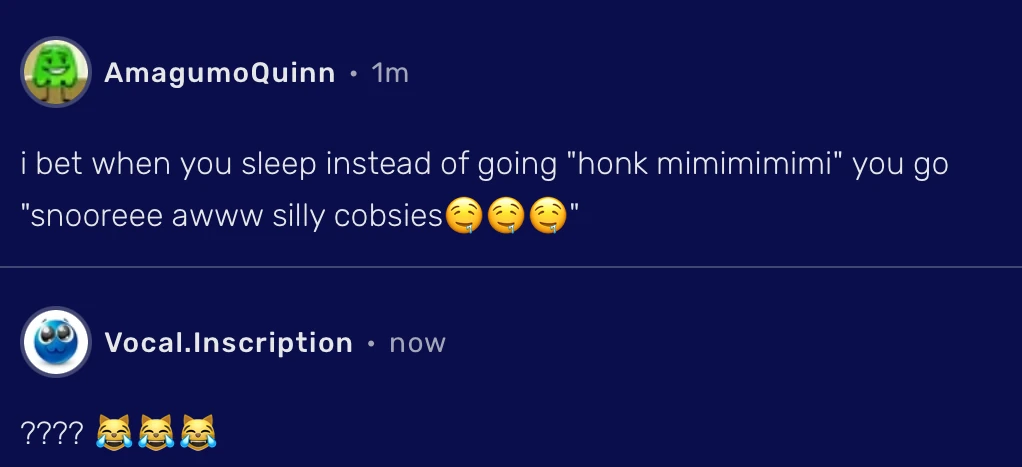Click the first drooling face emoji
This screenshot has height=467, width=1022.
click(461, 218)
